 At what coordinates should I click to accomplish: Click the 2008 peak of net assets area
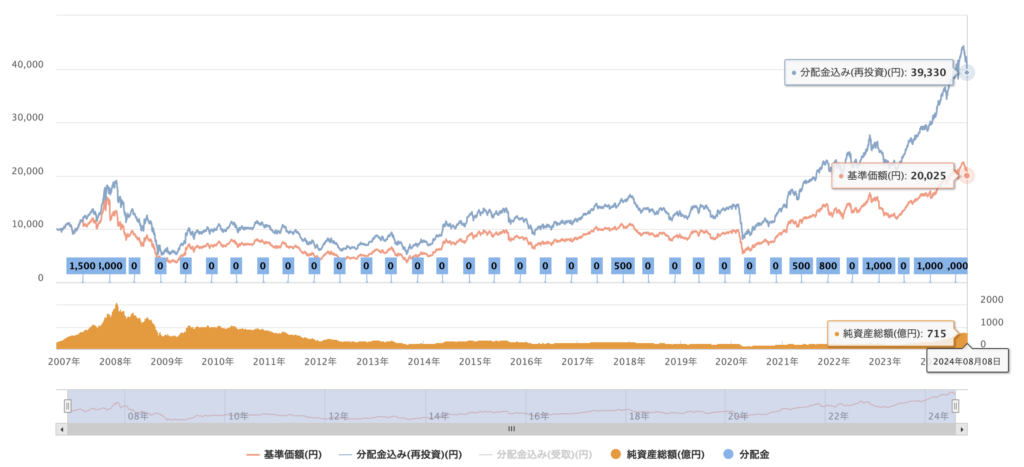pyautogui.click(x=117, y=306)
